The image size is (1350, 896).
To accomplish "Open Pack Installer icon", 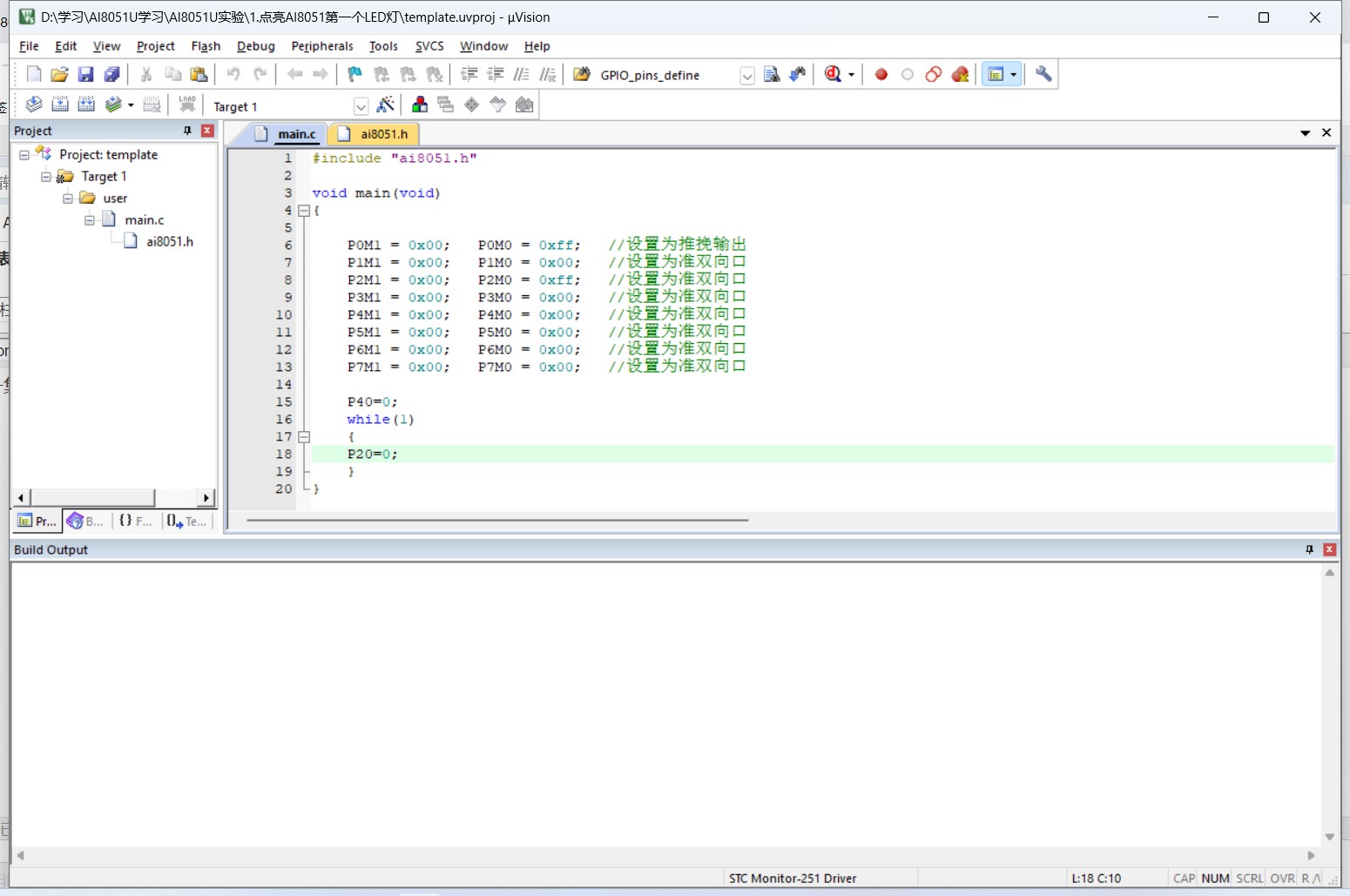I will pos(524,105).
